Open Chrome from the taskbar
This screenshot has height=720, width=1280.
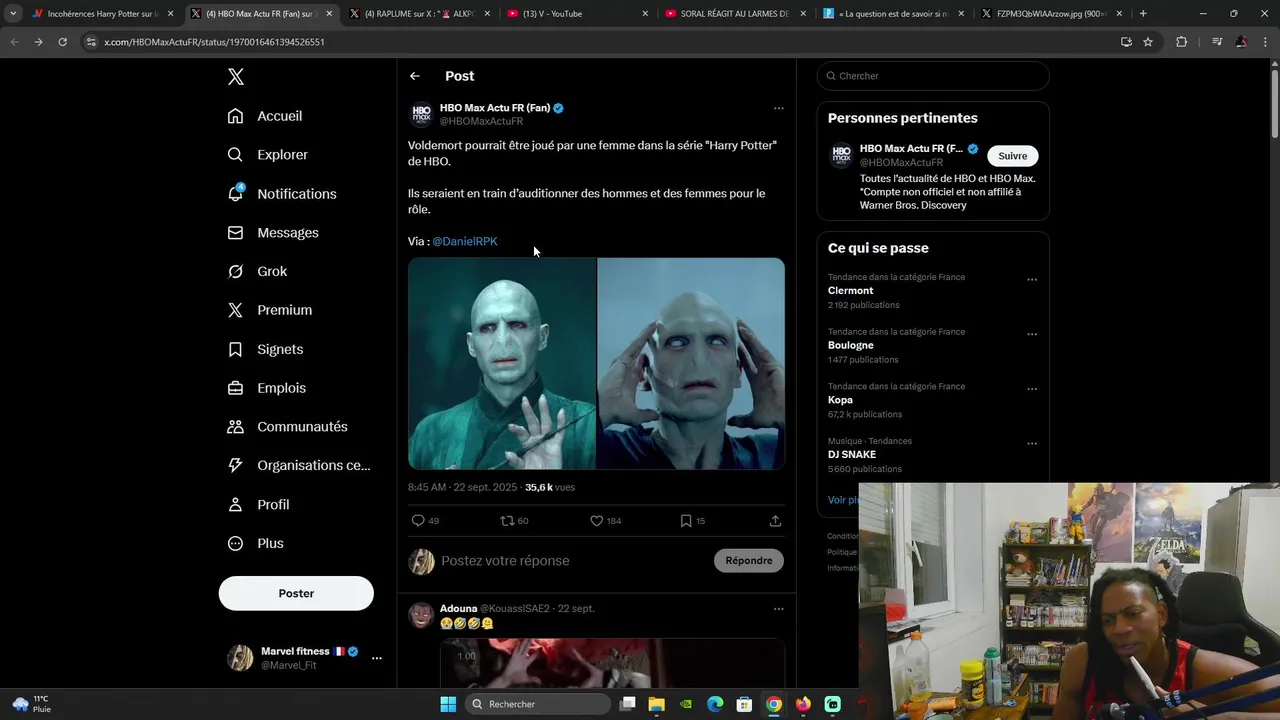[x=774, y=704]
